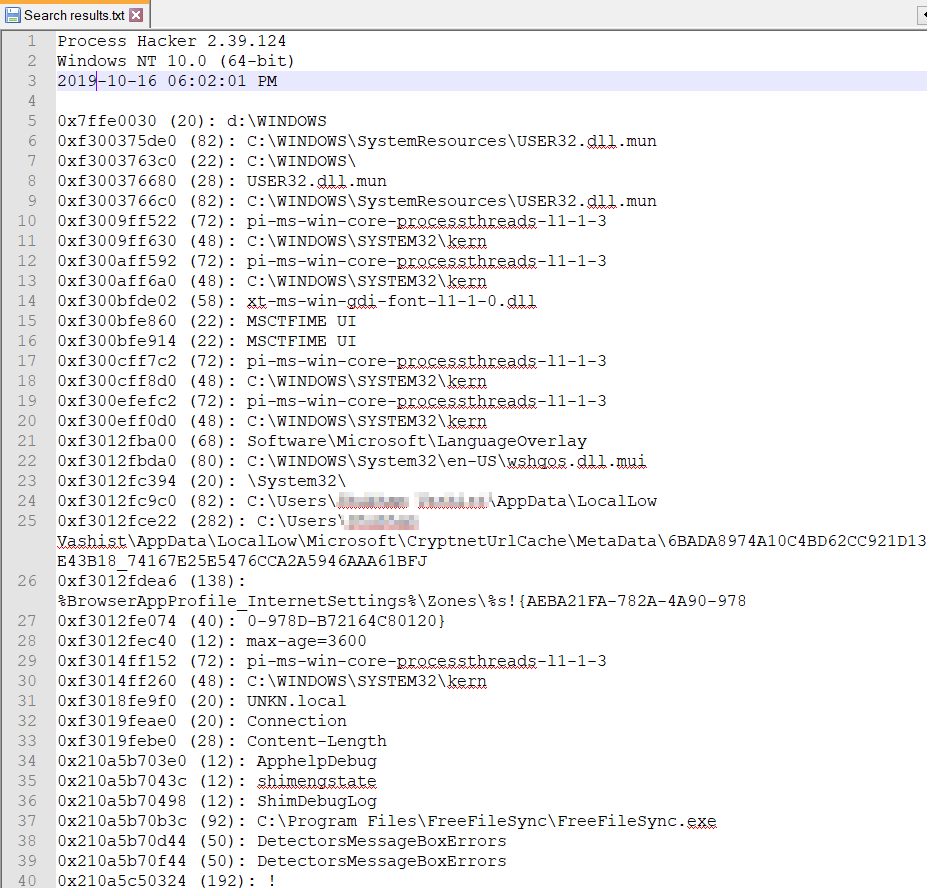927x888 pixels.
Task: Click line number 40 in the margin
Action: pos(32,881)
